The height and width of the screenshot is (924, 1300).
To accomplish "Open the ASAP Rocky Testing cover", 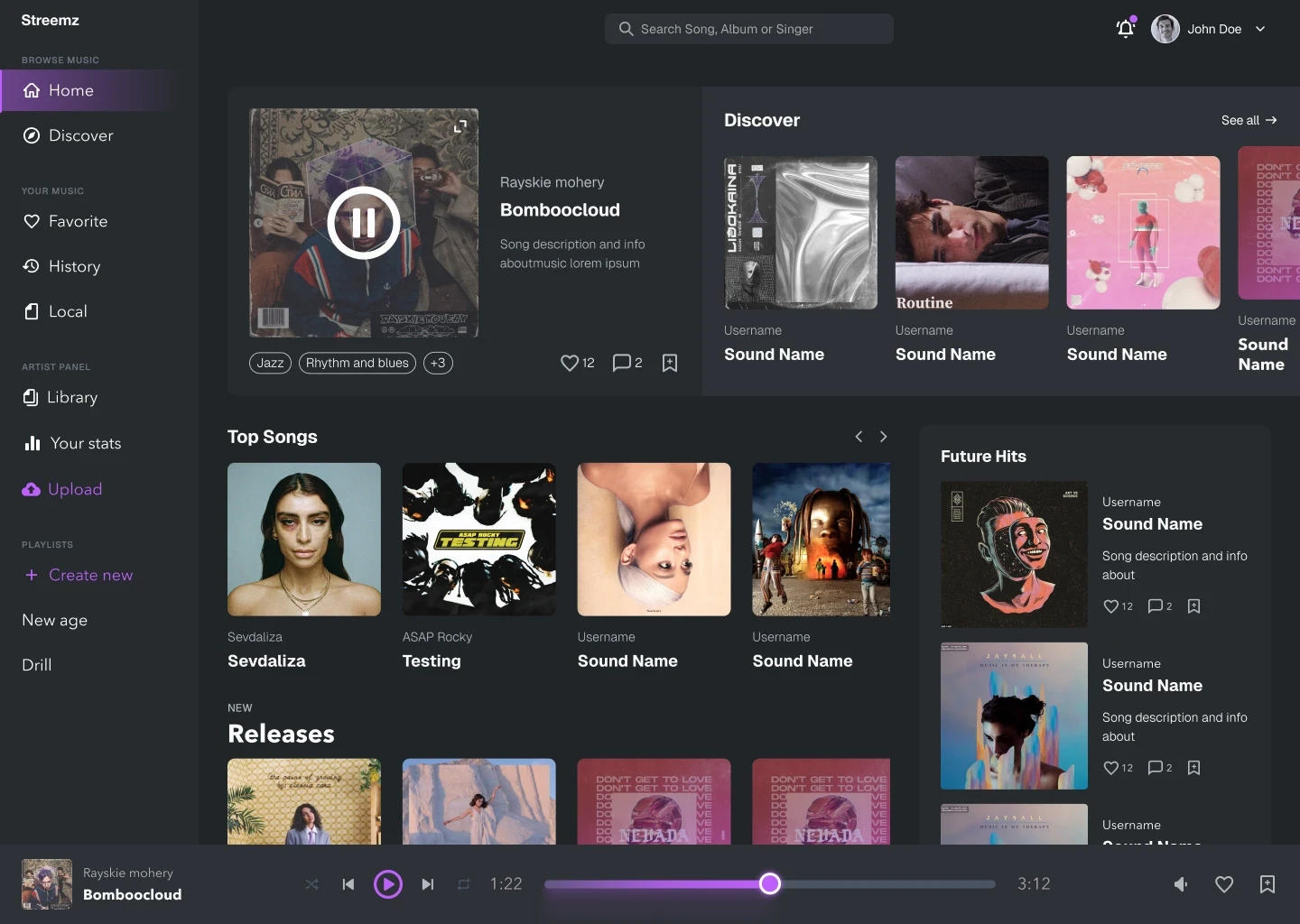I will coord(479,540).
